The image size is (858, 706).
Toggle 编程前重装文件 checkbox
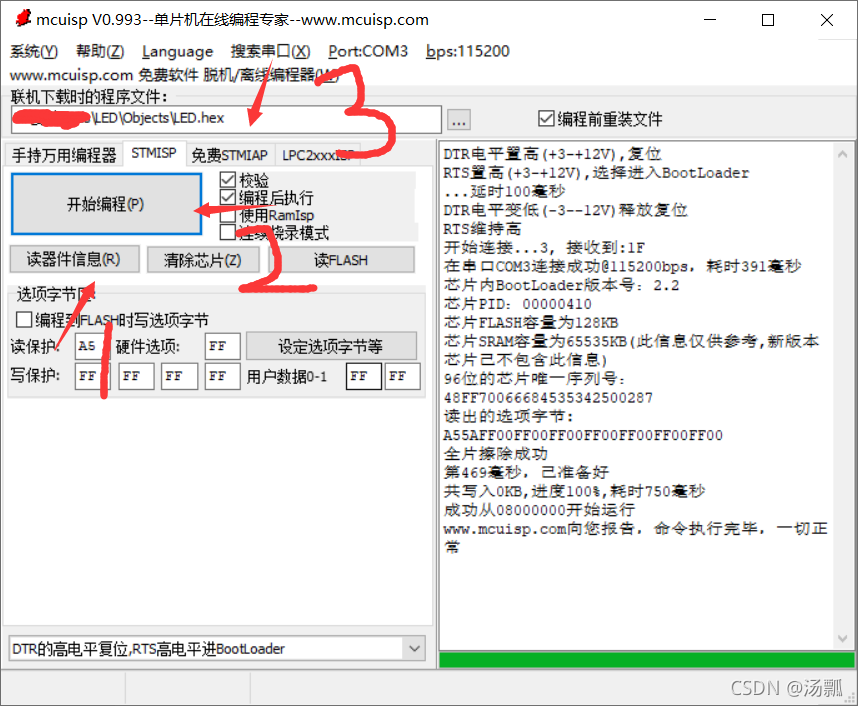coord(600,119)
